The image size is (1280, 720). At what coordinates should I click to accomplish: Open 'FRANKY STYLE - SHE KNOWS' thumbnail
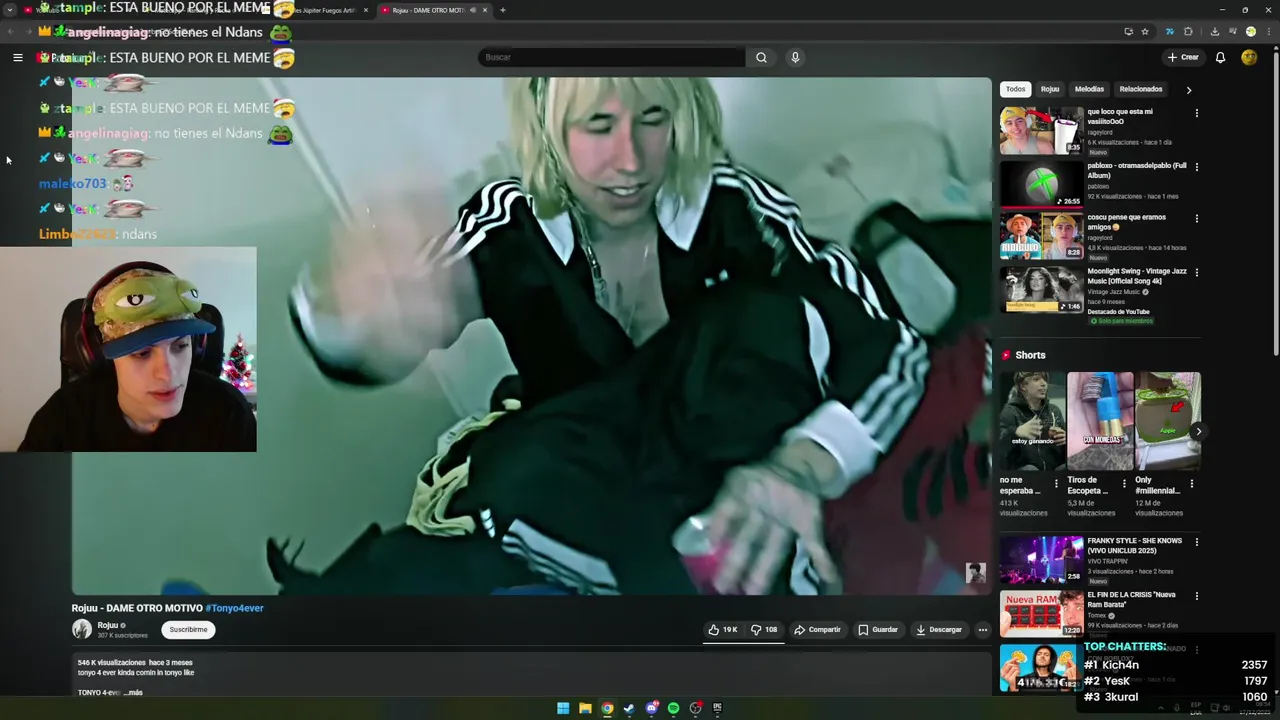[1041, 559]
